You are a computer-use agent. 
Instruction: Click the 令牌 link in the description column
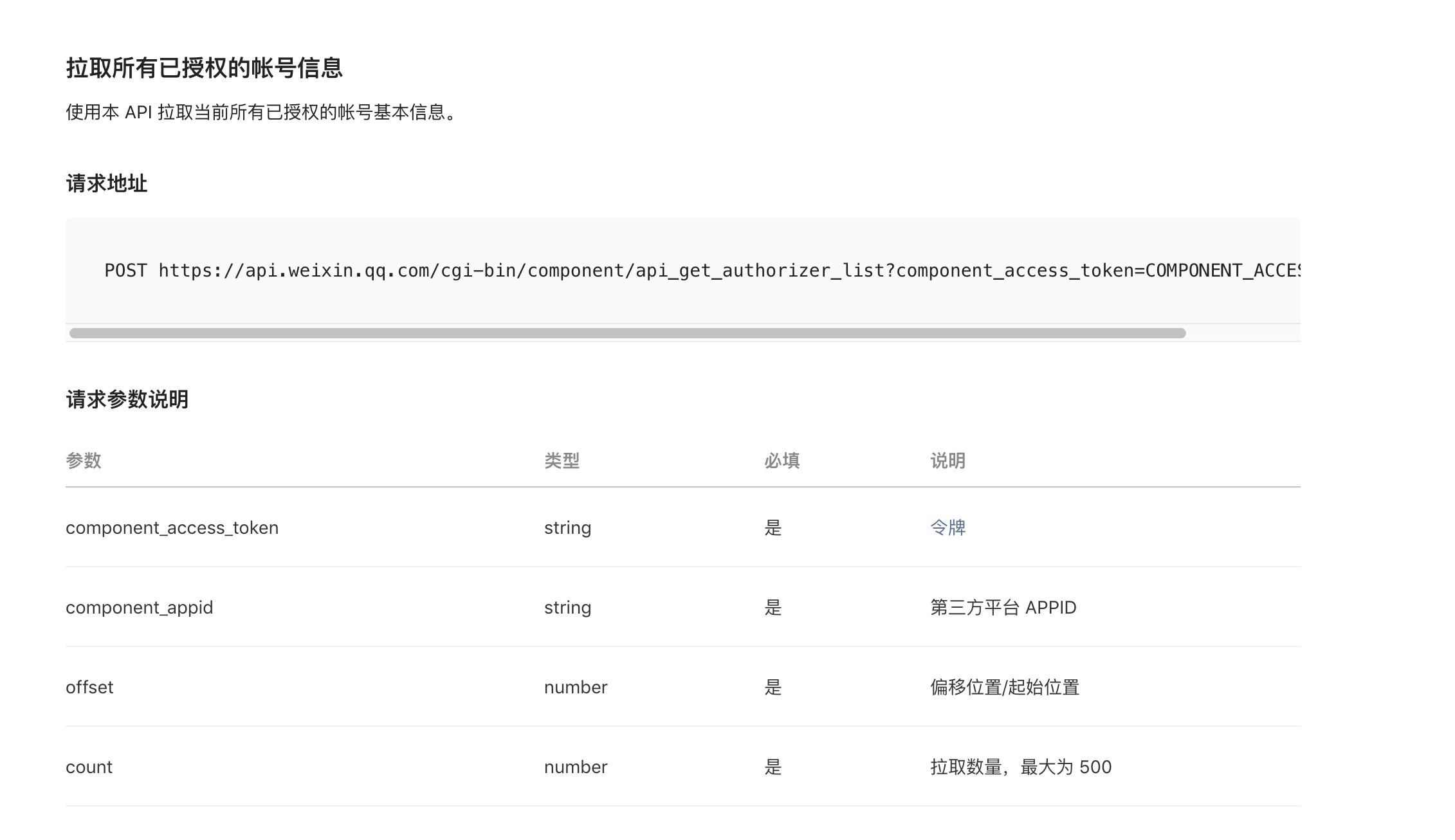(x=947, y=527)
